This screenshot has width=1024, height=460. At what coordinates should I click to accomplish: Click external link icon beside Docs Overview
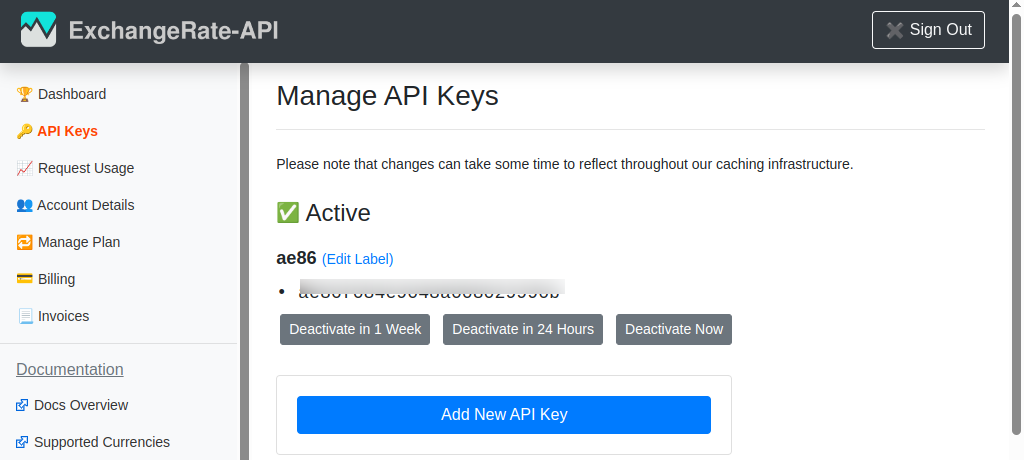coord(22,405)
